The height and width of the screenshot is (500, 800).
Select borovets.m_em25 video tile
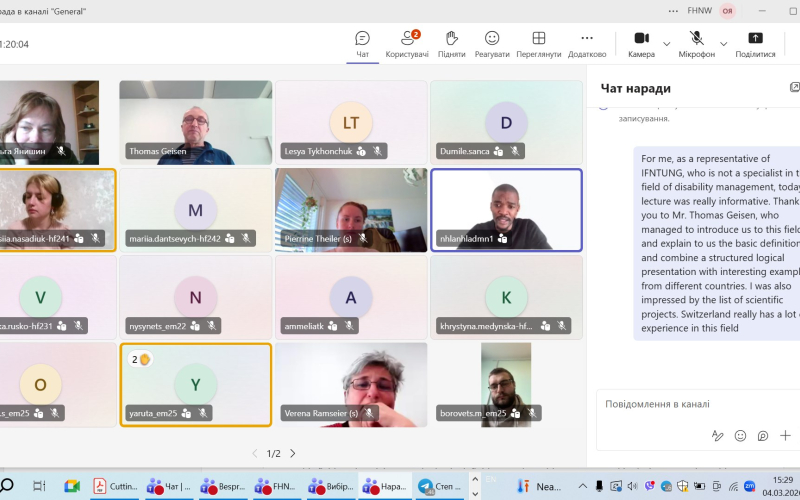pos(506,385)
